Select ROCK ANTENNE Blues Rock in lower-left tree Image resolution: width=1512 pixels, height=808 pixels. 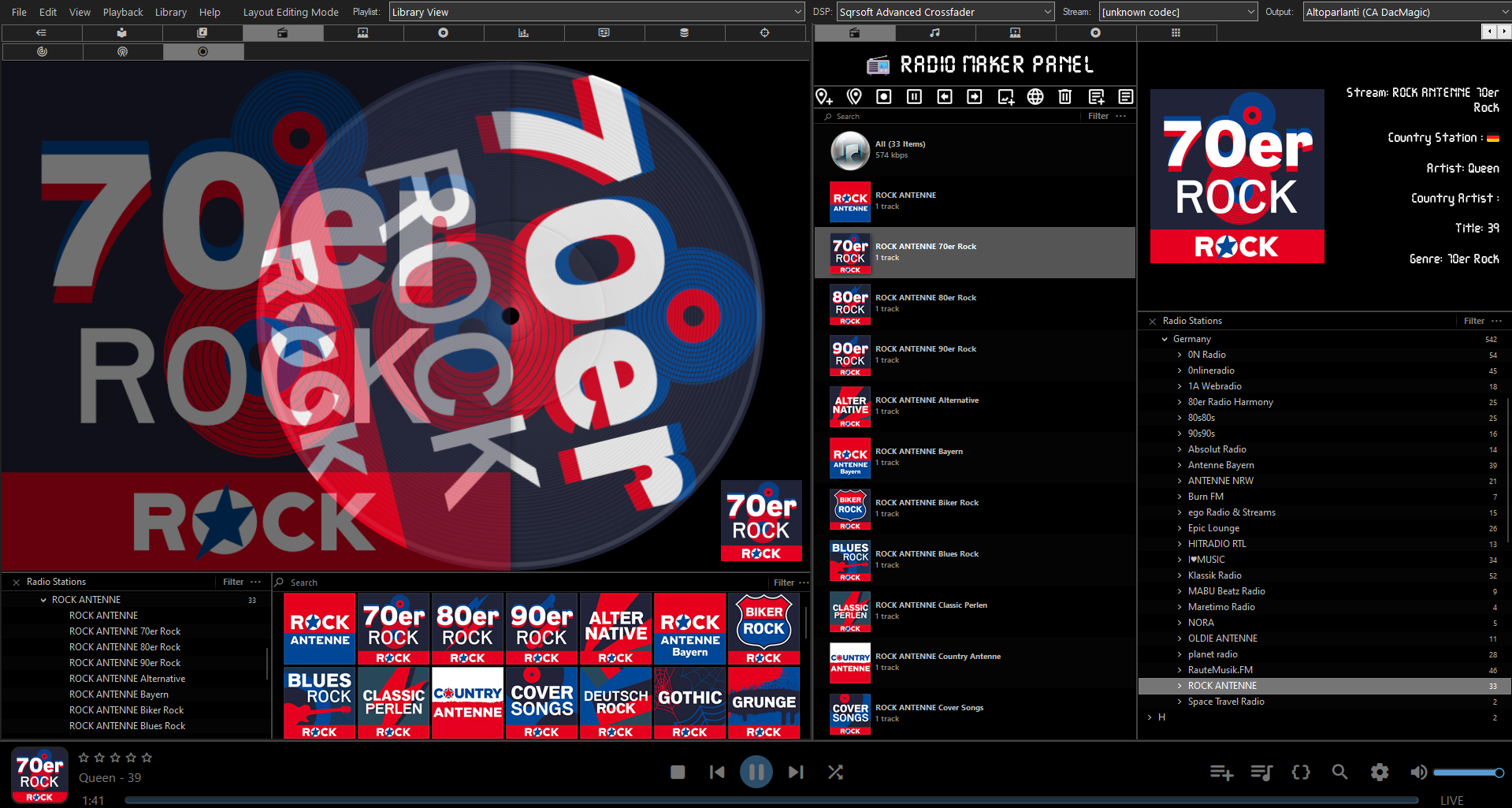(127, 726)
